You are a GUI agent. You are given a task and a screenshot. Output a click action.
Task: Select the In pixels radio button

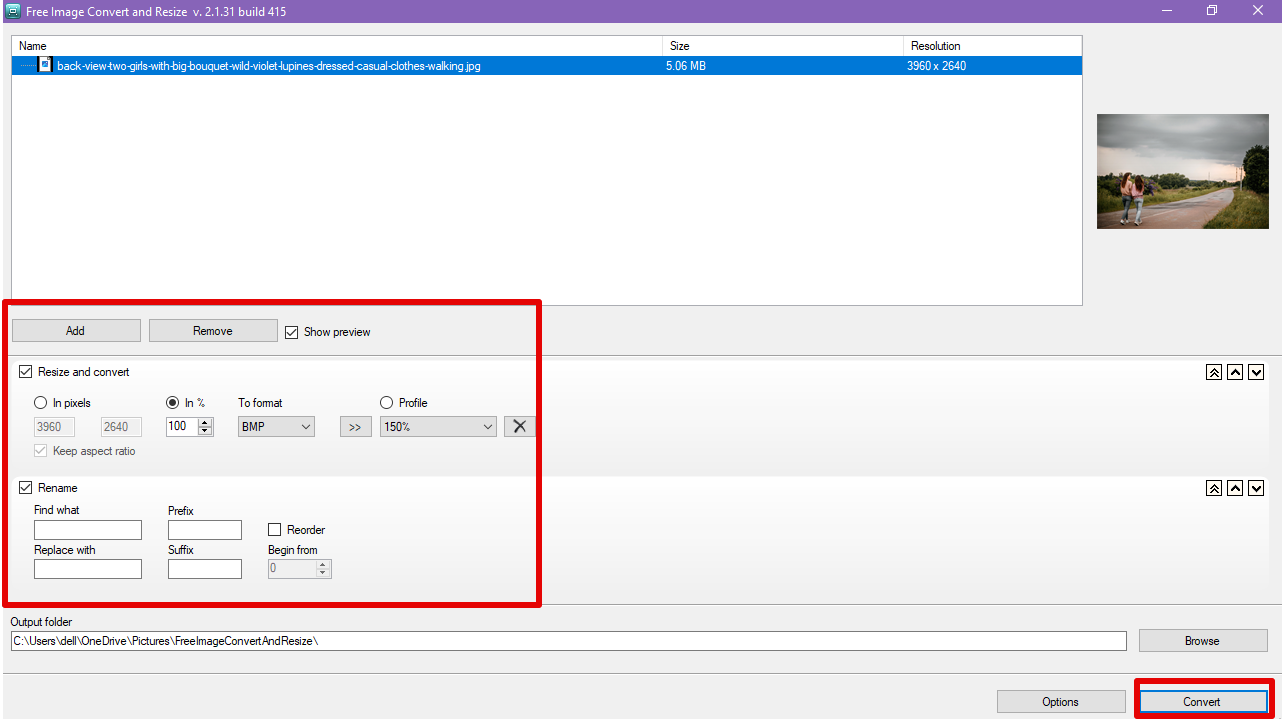click(x=40, y=402)
